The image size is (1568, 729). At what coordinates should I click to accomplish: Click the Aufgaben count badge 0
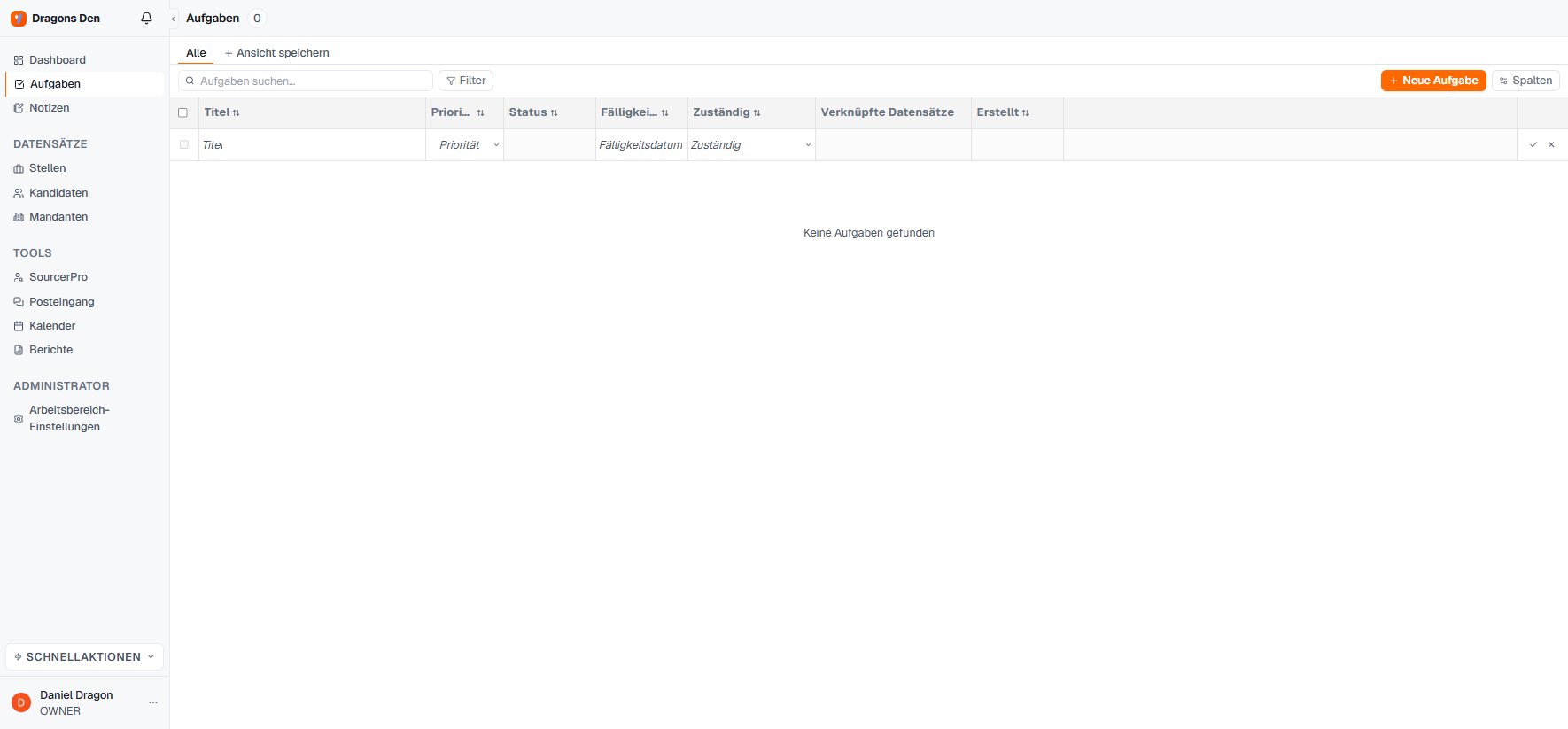[257, 19]
